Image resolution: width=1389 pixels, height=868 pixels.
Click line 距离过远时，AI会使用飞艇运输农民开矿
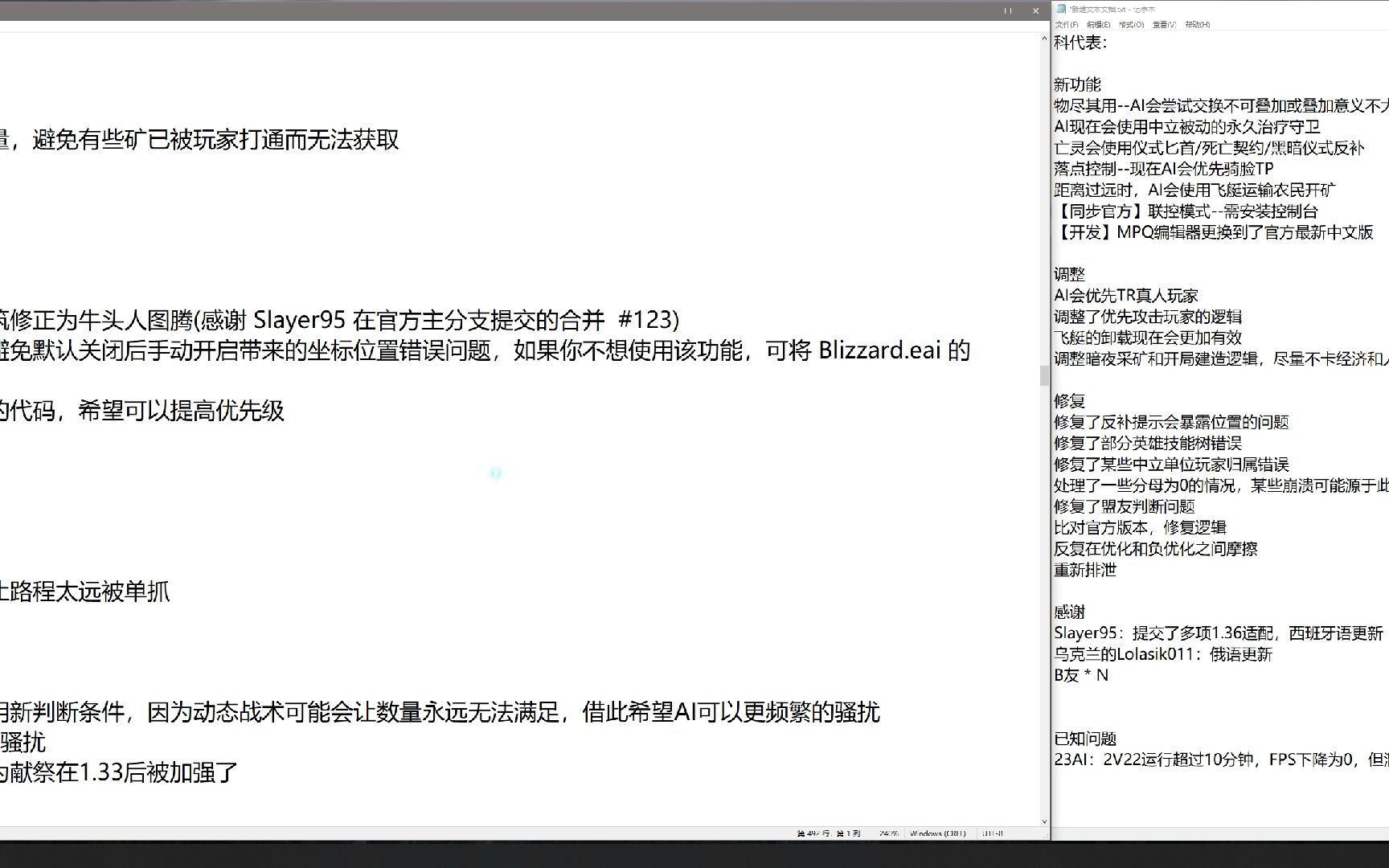point(1194,190)
